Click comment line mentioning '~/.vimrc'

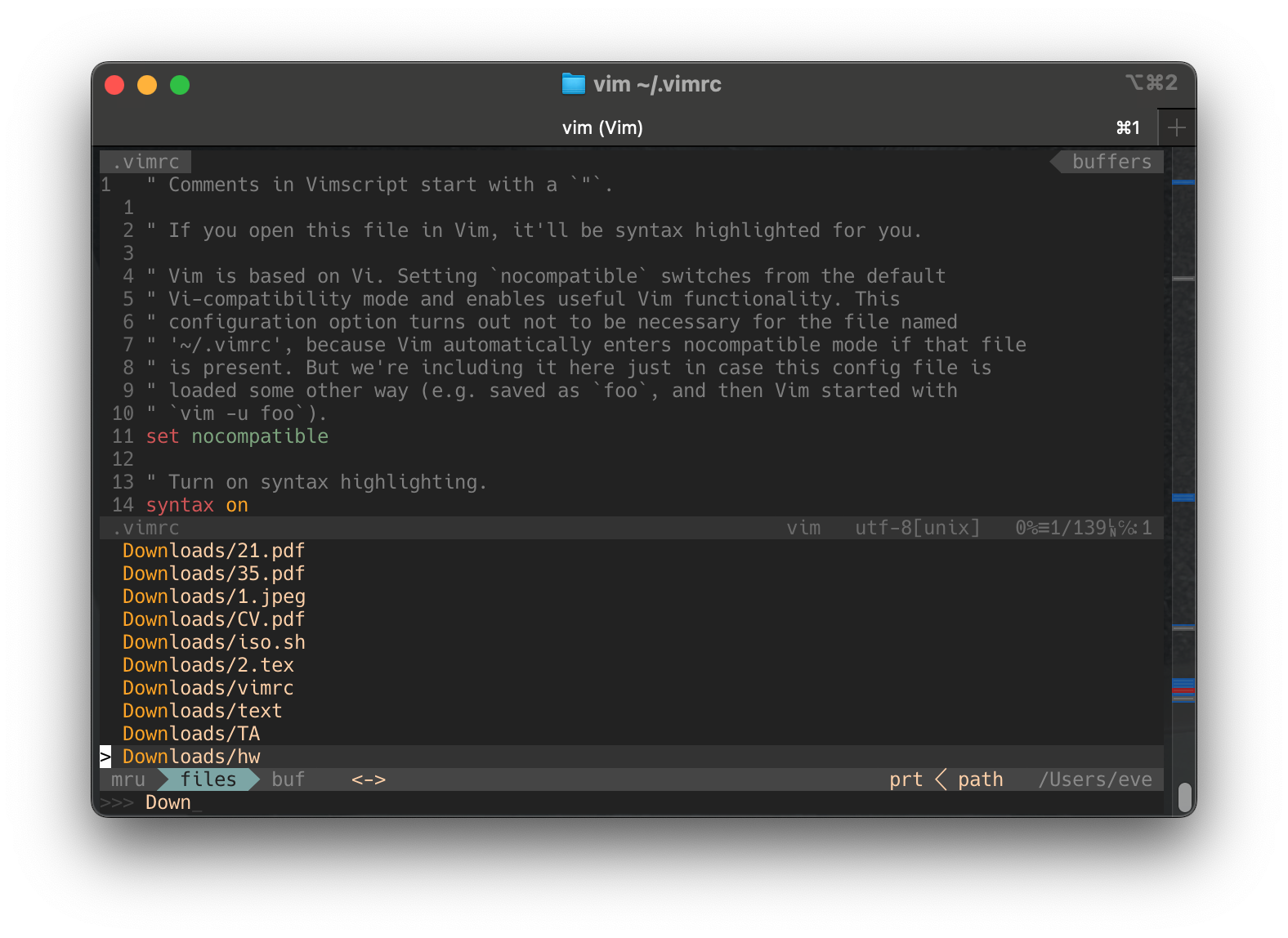586,345
